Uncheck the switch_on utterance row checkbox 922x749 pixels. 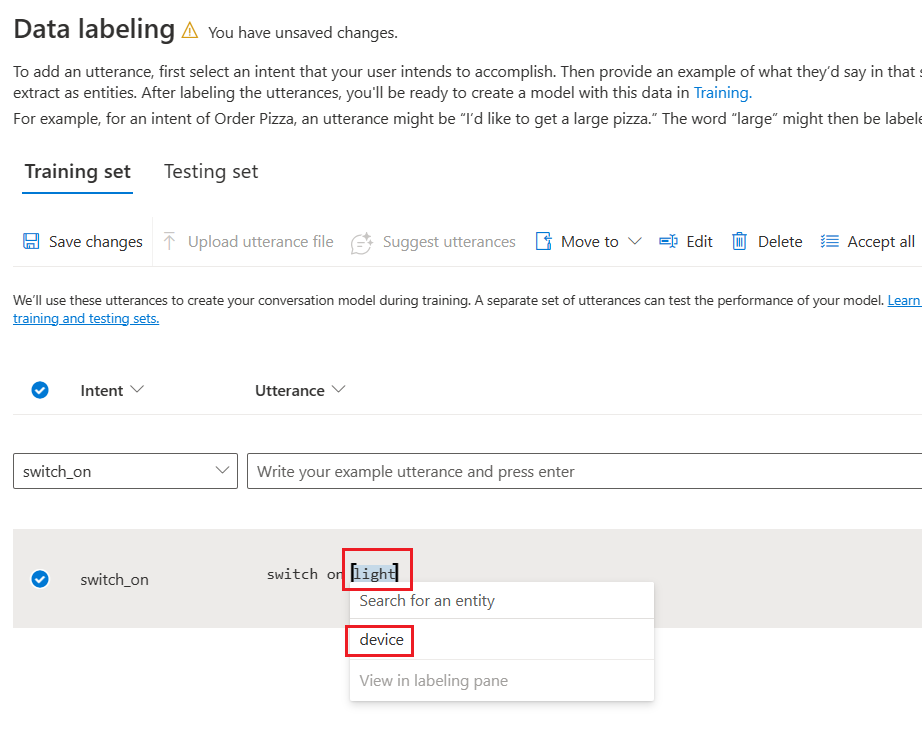(40, 579)
